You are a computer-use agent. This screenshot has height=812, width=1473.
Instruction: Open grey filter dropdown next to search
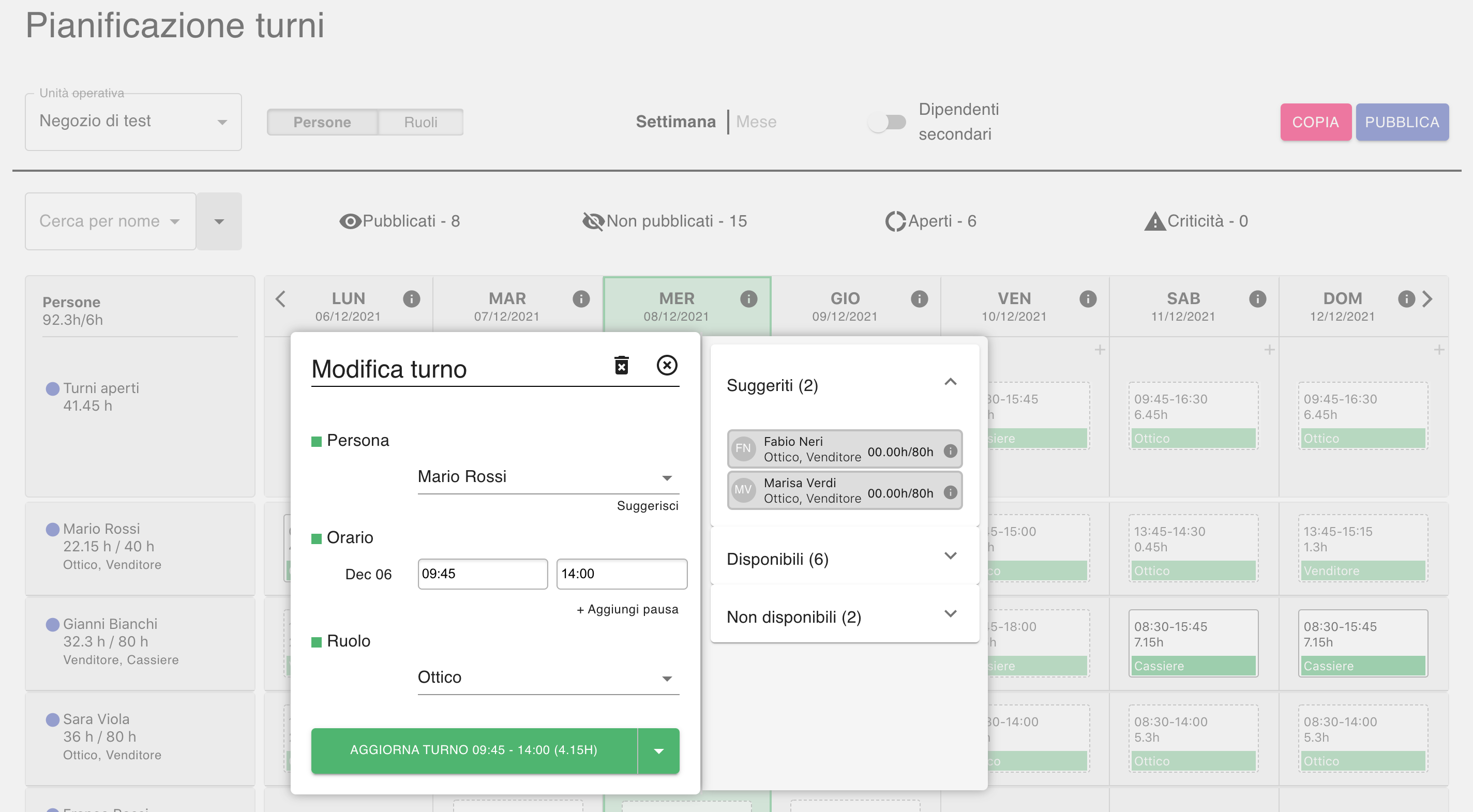coord(219,221)
